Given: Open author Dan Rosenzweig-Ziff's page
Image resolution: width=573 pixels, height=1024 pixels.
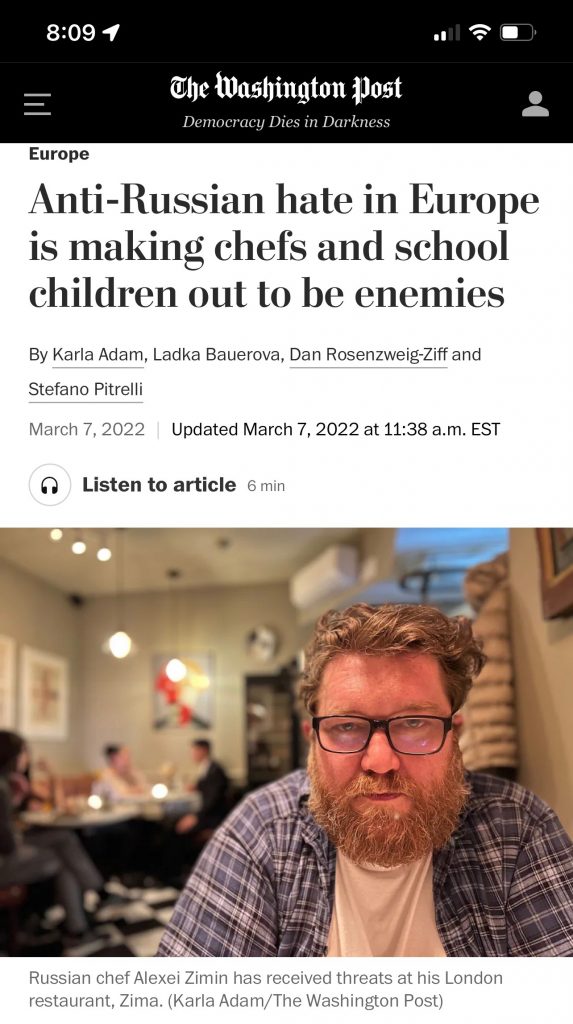Looking at the screenshot, I should (368, 355).
